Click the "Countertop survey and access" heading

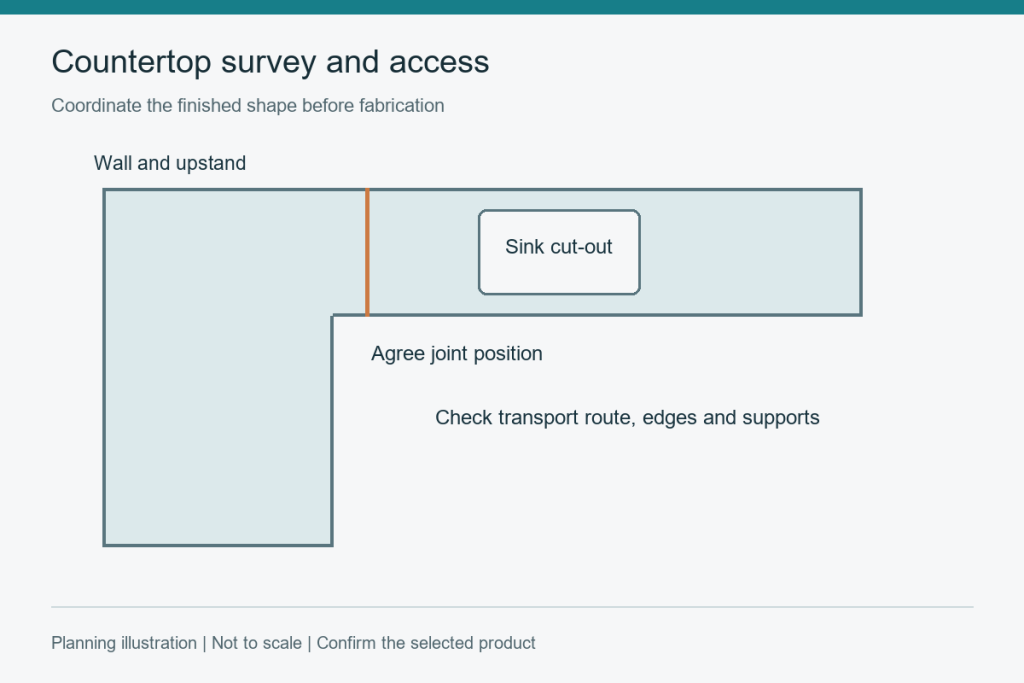point(270,63)
